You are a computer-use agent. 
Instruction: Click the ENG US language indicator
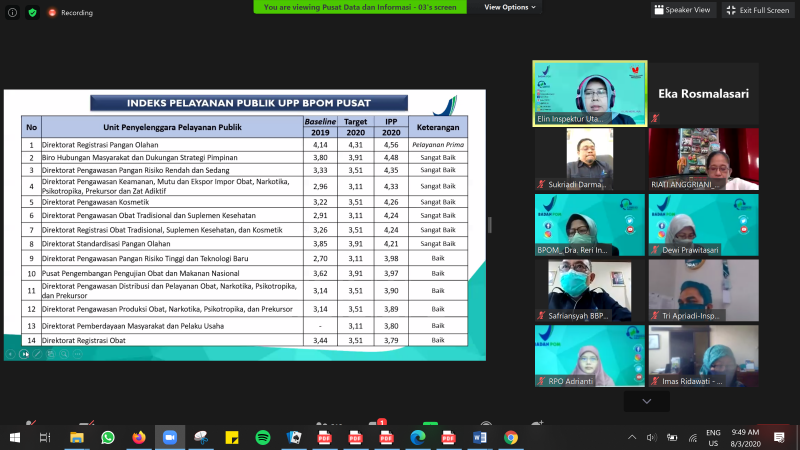[x=713, y=438]
